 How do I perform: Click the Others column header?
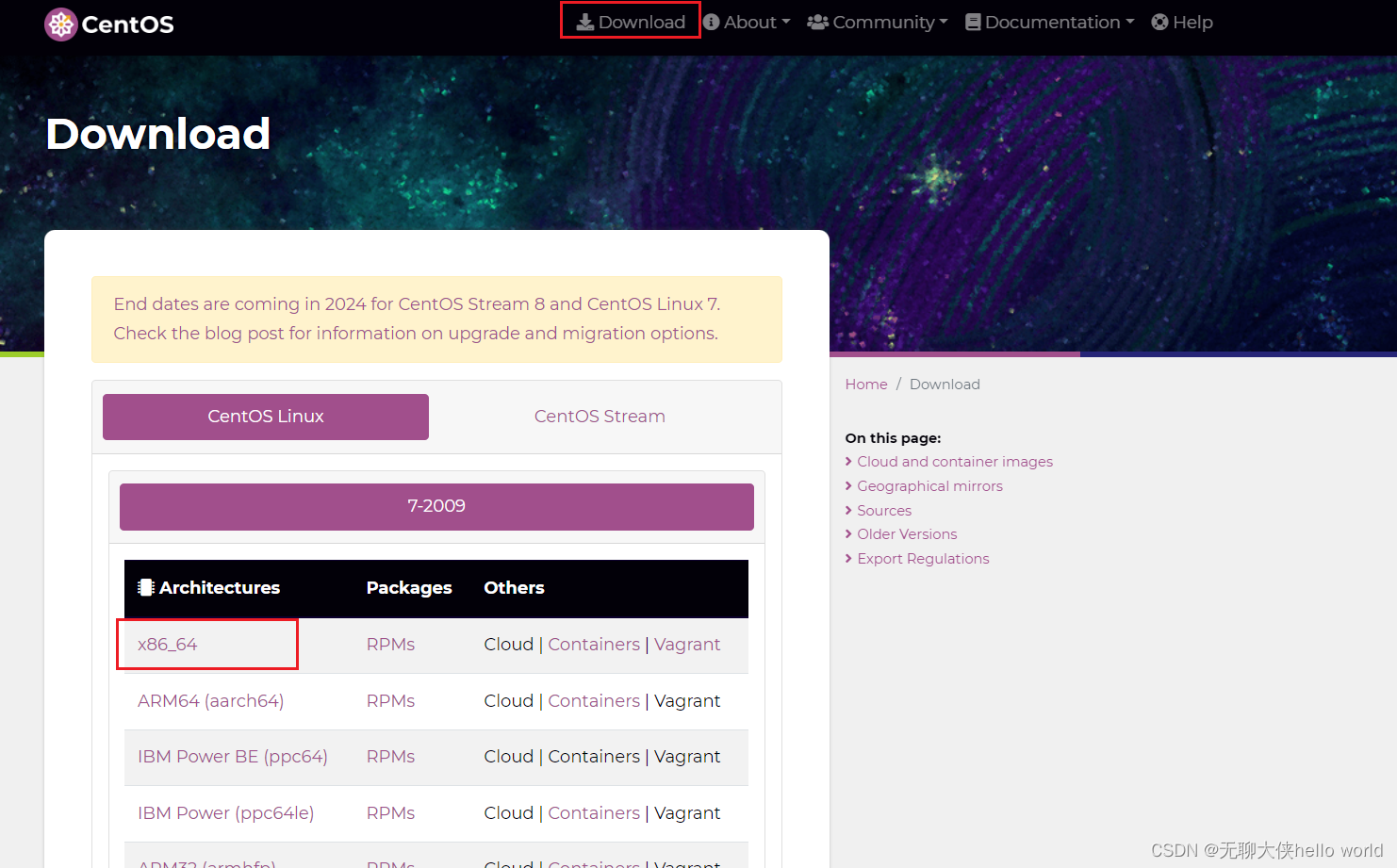514,588
